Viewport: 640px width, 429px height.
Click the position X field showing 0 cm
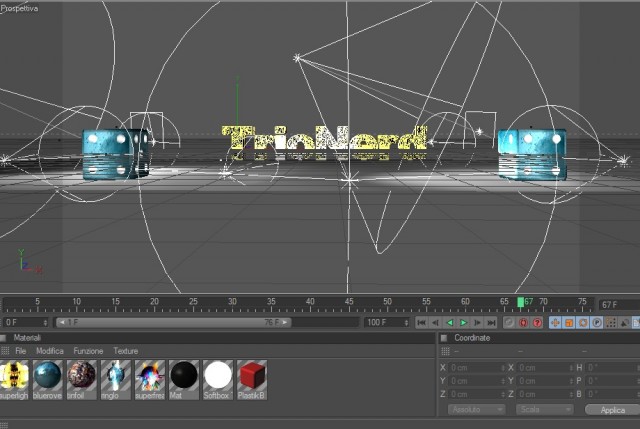[477, 368]
